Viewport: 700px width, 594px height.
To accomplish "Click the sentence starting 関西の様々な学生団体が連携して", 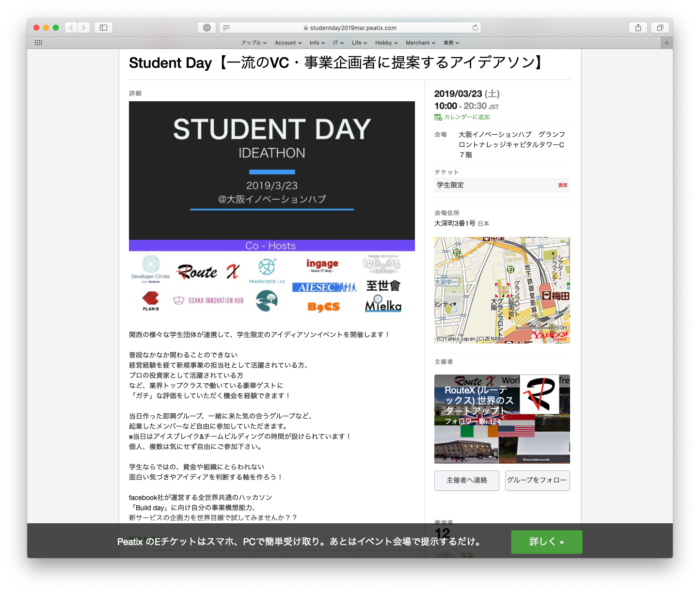I will tap(259, 335).
